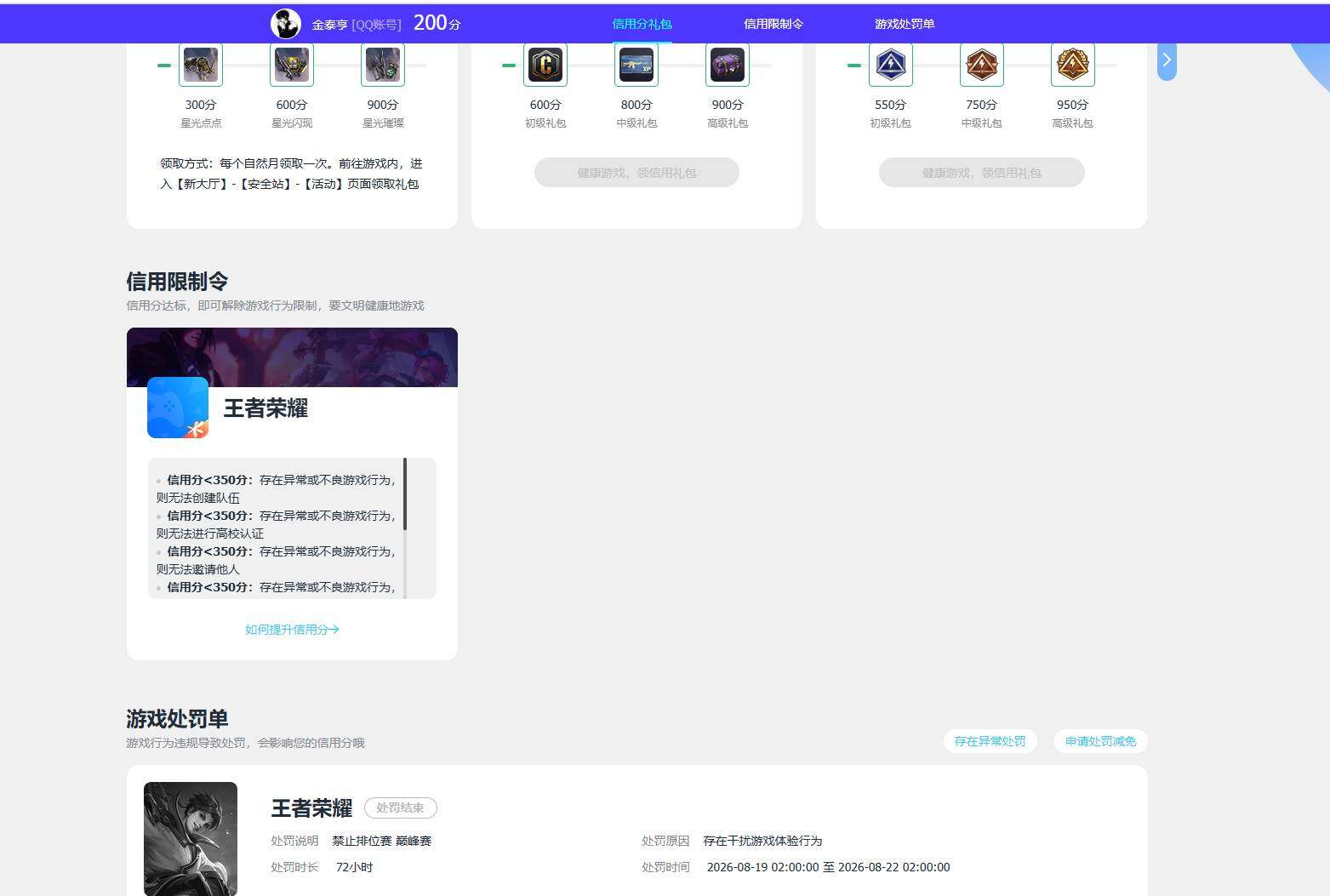The width and height of the screenshot is (1330, 896).
Task: Click the 200分 credit score
Action: (x=437, y=23)
